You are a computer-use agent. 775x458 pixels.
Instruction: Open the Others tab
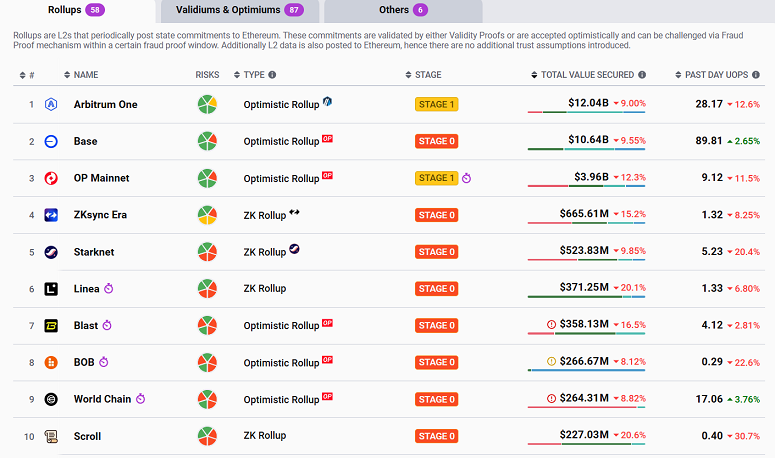point(403,10)
